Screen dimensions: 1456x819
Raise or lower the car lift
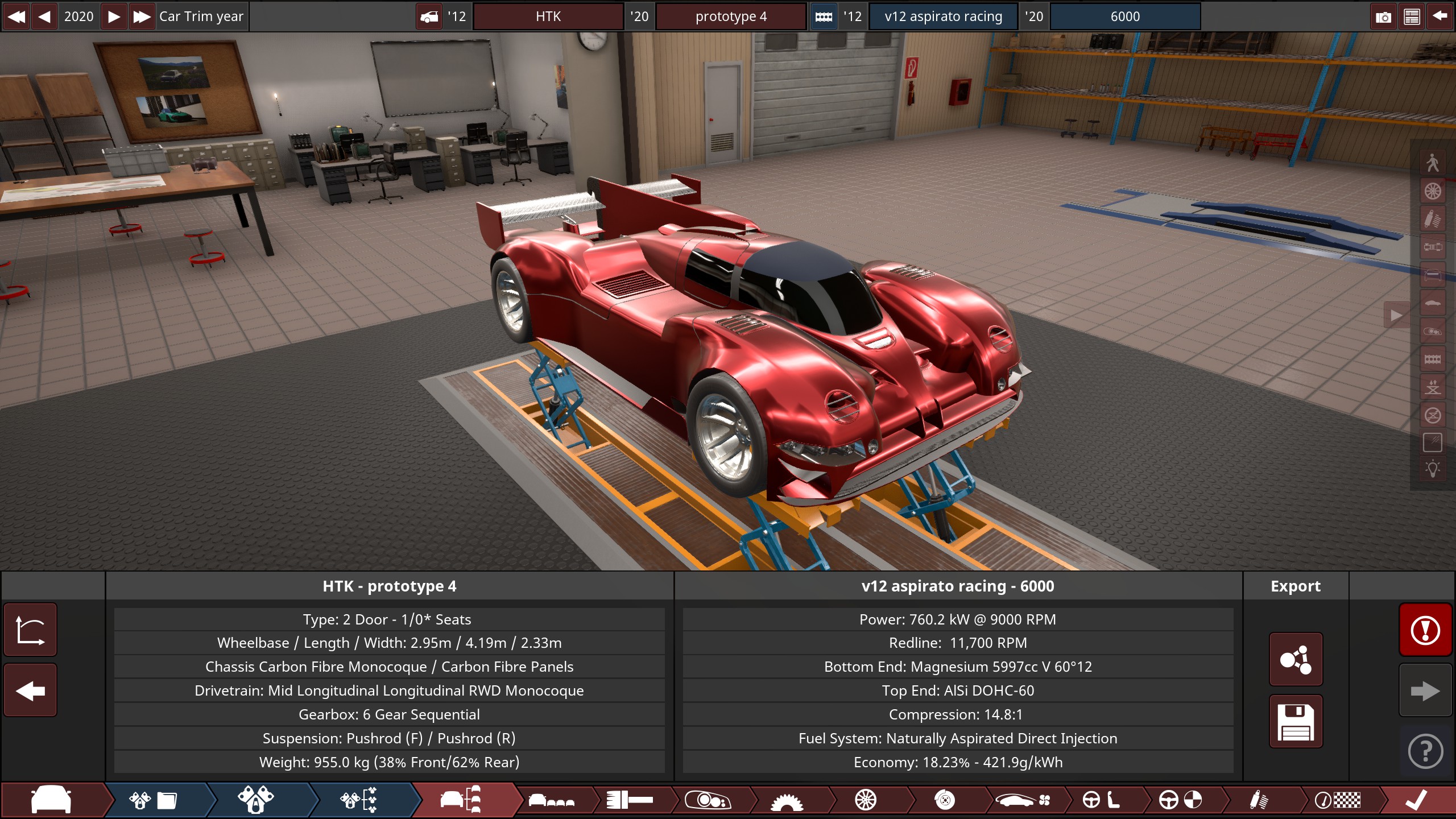coord(1433,387)
